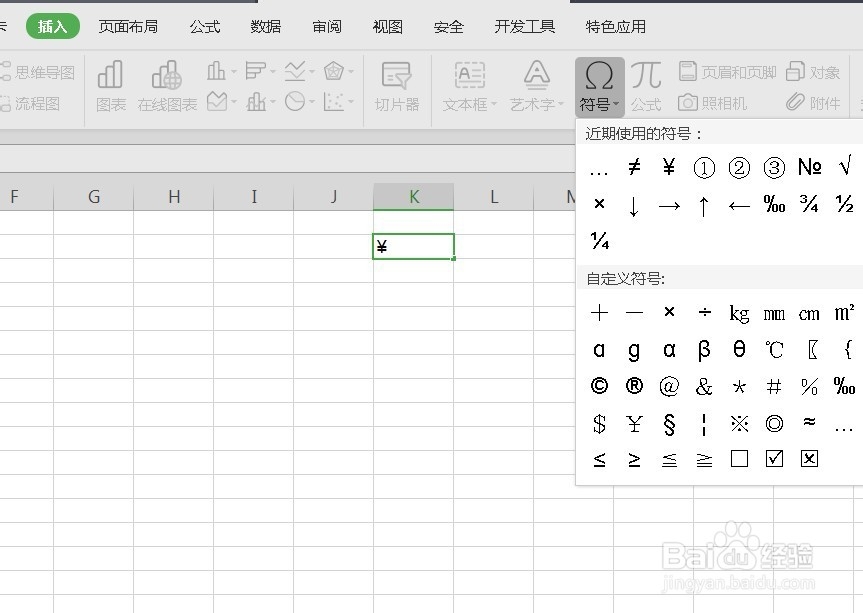This screenshot has height=613, width=863.
Task: Insert the ↓ down arrow symbol
Action: click(634, 206)
